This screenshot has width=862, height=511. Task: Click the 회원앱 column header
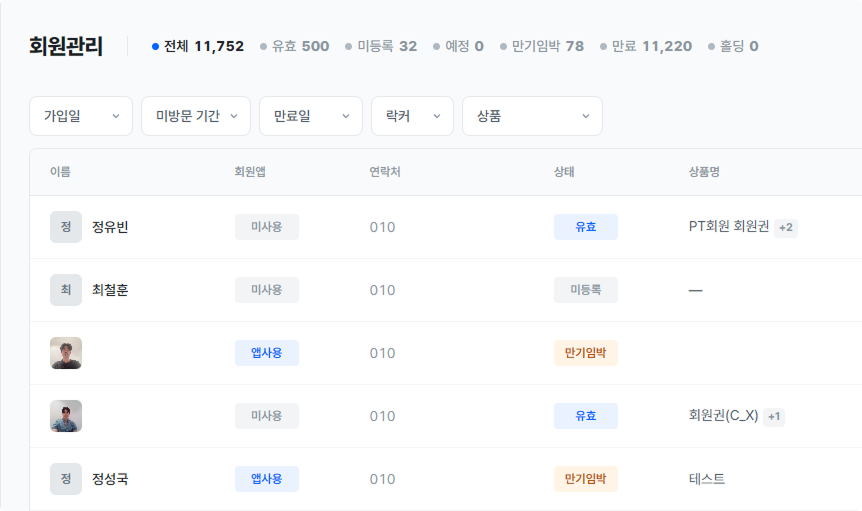(x=250, y=172)
